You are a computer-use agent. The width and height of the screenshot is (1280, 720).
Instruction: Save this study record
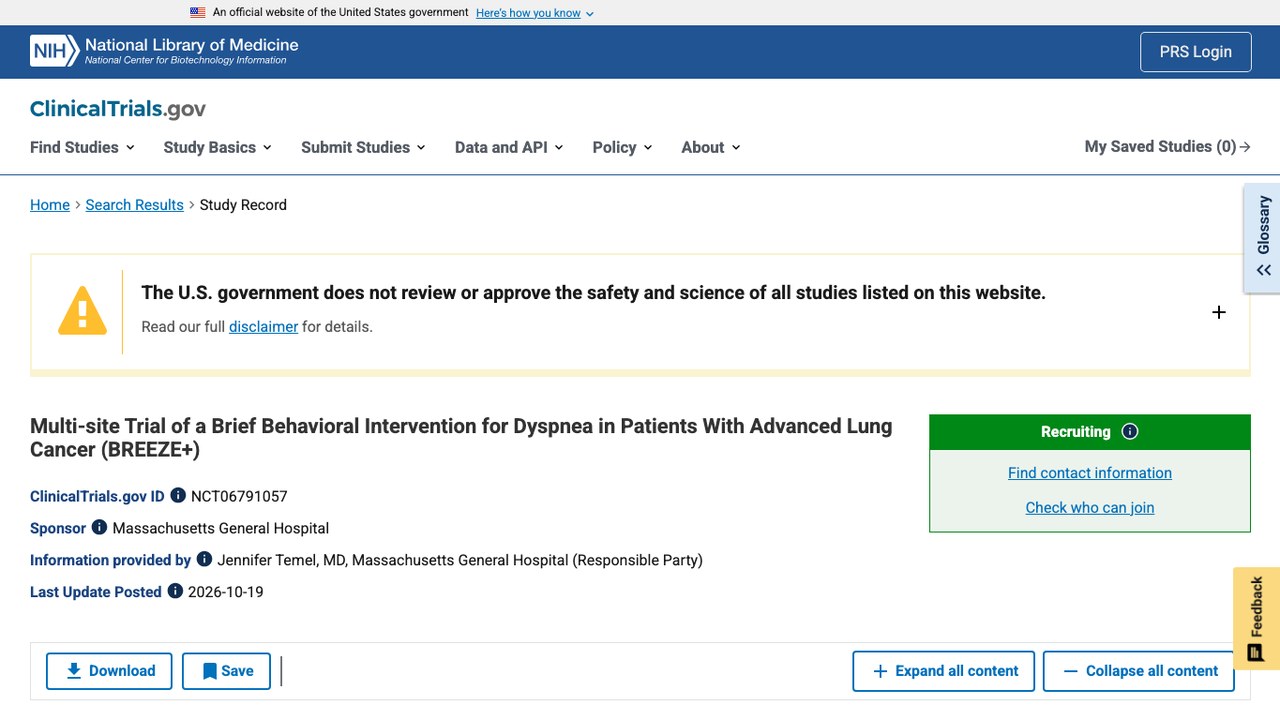tap(227, 671)
